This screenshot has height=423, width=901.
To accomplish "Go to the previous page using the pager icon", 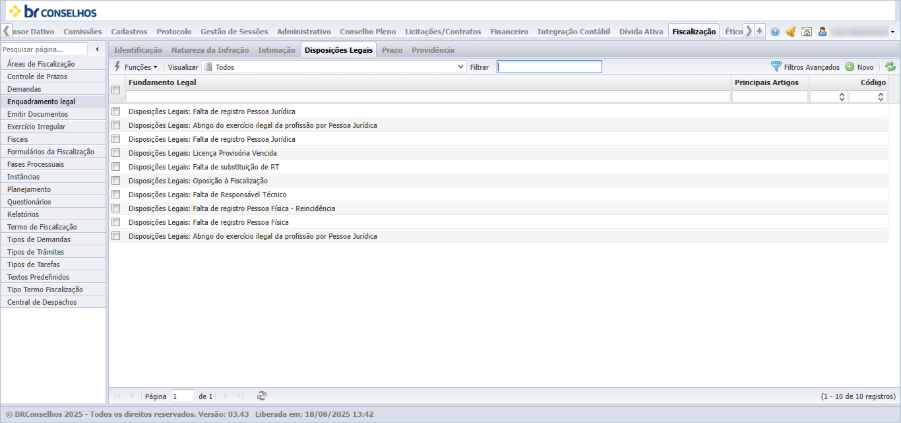I will (132, 396).
